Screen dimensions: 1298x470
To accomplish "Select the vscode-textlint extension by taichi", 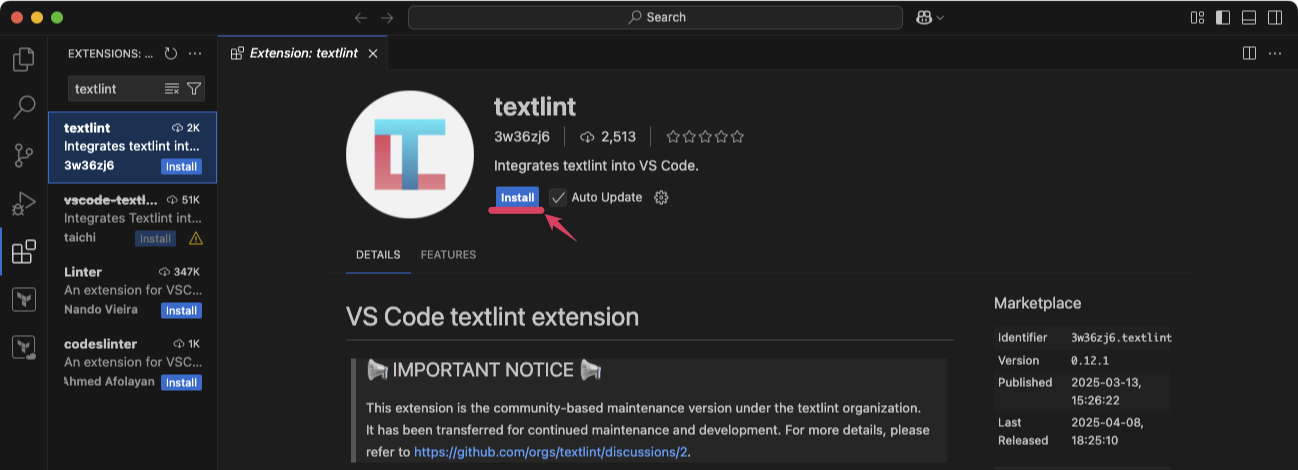I will (132, 219).
